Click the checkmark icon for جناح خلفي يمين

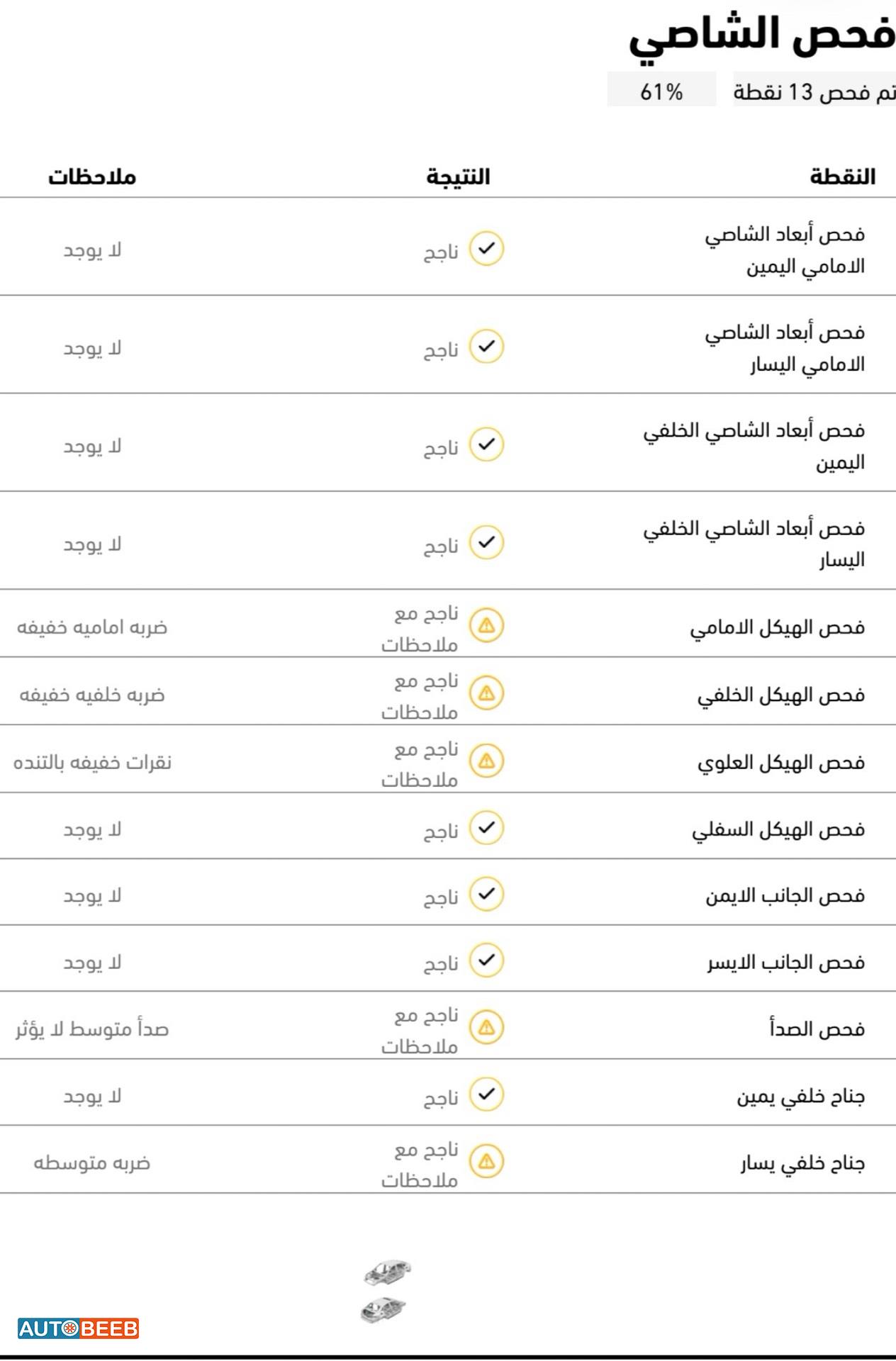coord(486,1094)
